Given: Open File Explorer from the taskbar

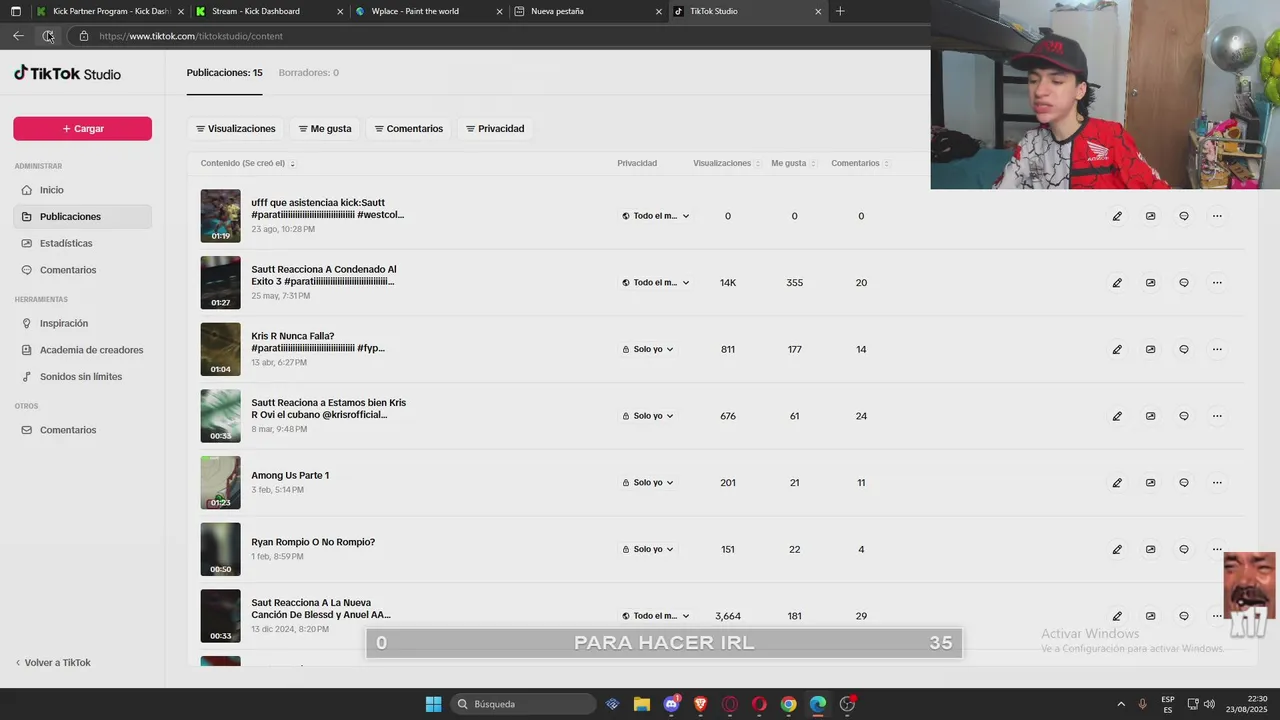Looking at the screenshot, I should [x=642, y=704].
